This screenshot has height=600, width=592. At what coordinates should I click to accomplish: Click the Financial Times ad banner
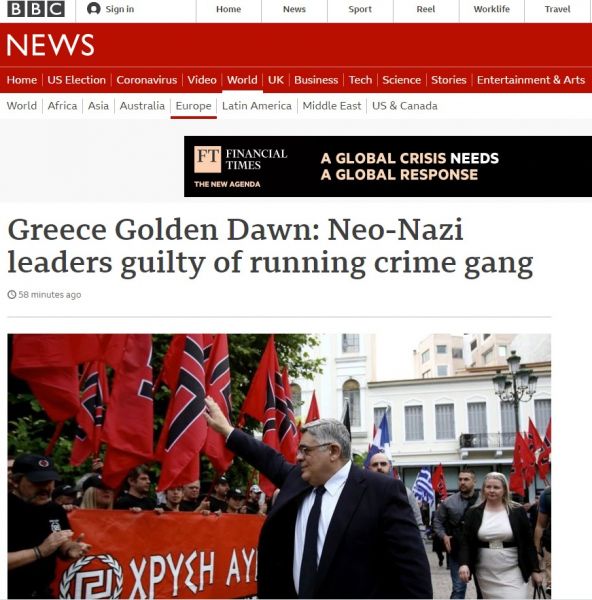coord(388,166)
